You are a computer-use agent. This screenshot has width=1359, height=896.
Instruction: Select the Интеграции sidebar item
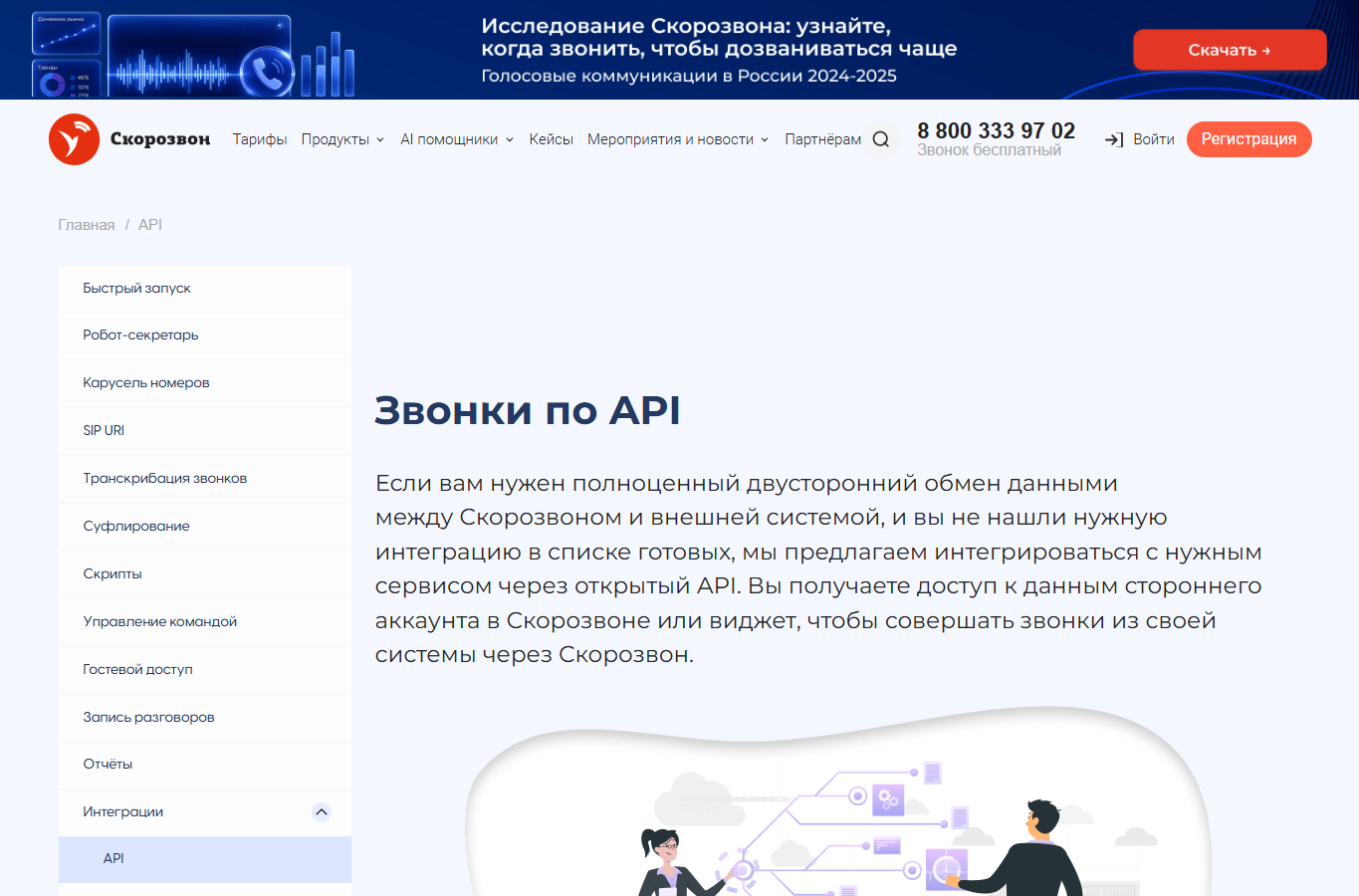205,812
